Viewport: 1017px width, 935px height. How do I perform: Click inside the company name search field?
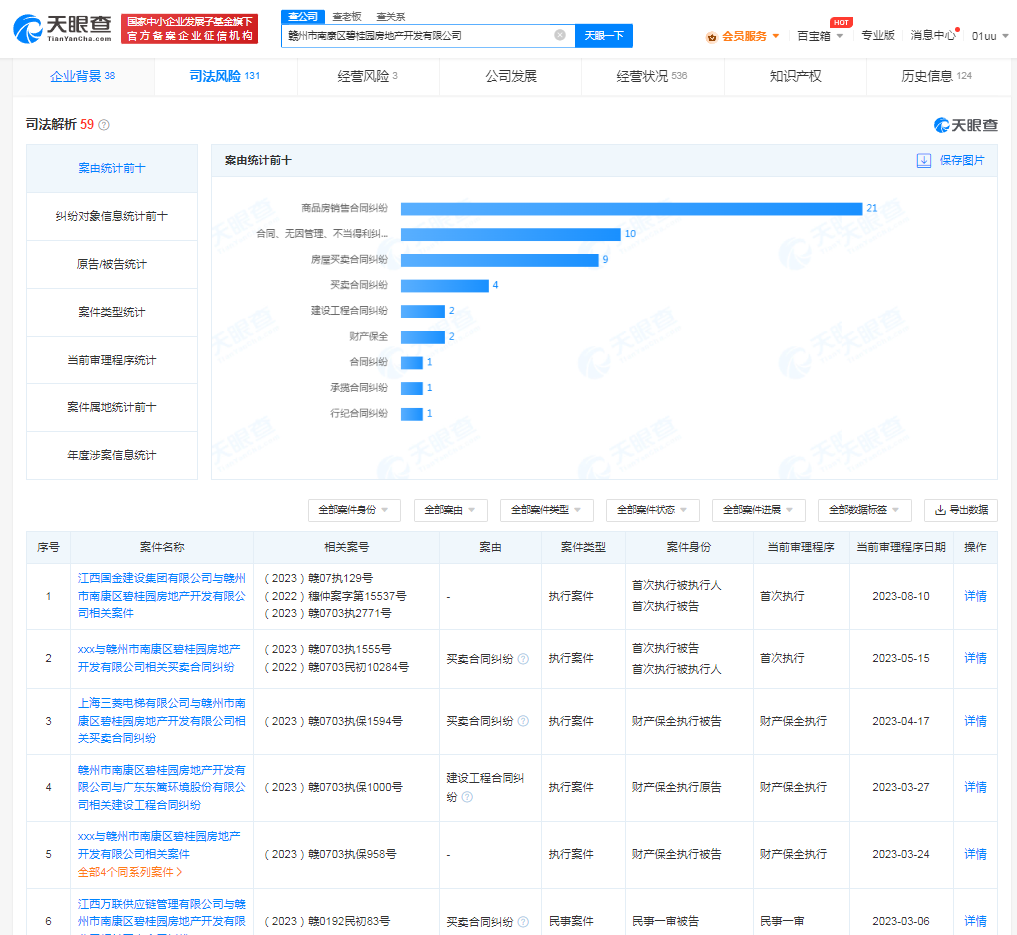click(400, 35)
